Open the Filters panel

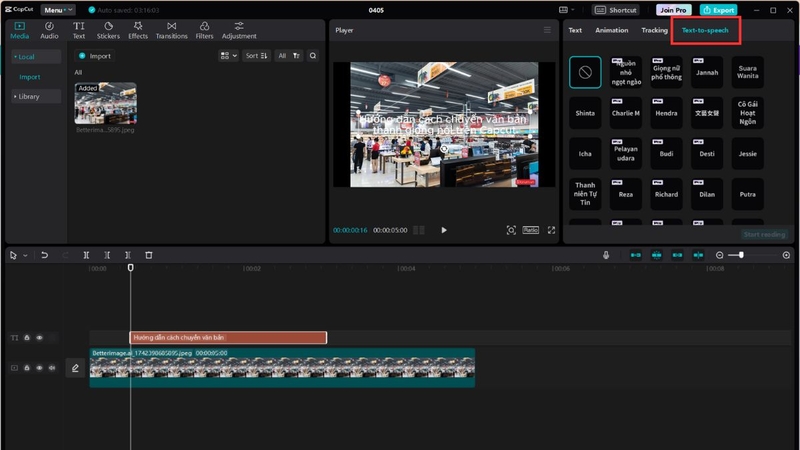pos(204,30)
